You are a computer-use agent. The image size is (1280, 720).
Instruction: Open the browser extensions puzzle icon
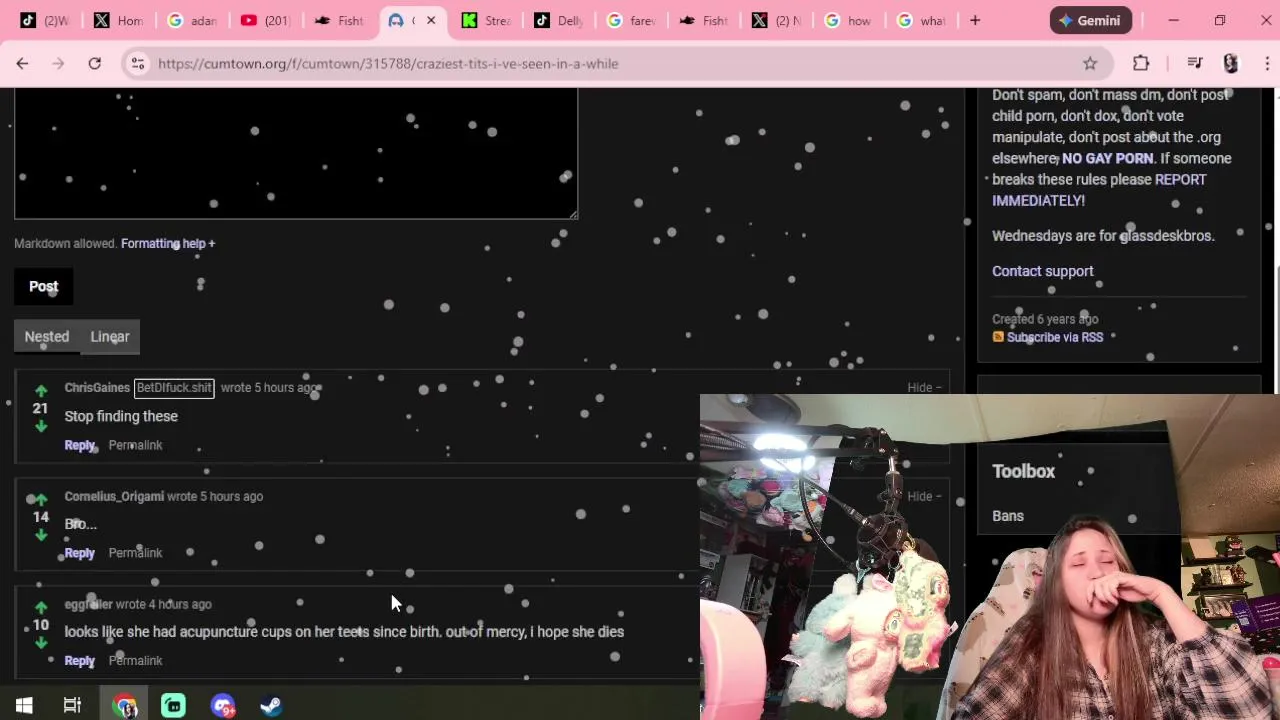tap(1141, 63)
